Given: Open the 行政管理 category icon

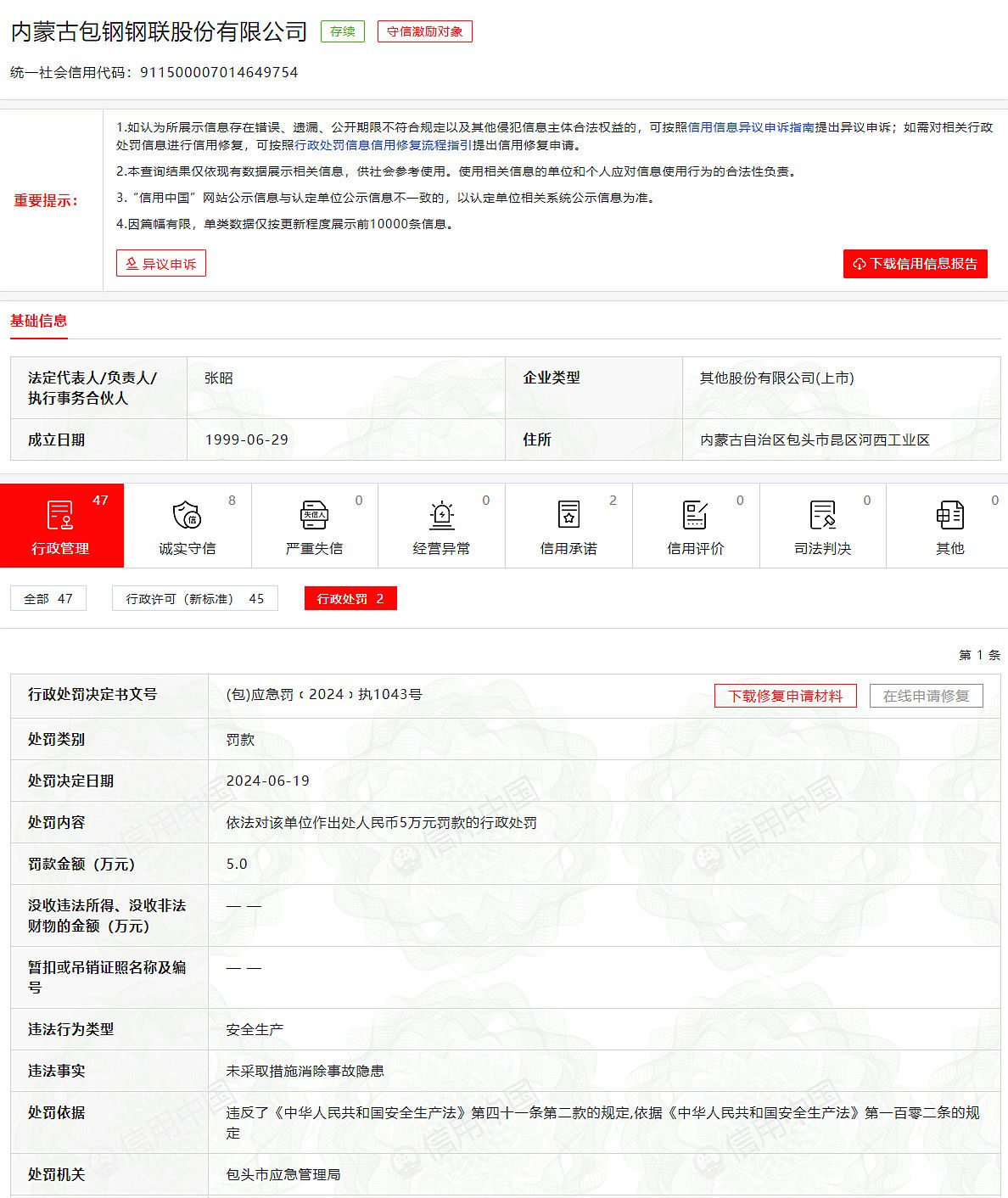Looking at the screenshot, I should pyautogui.click(x=59, y=515).
